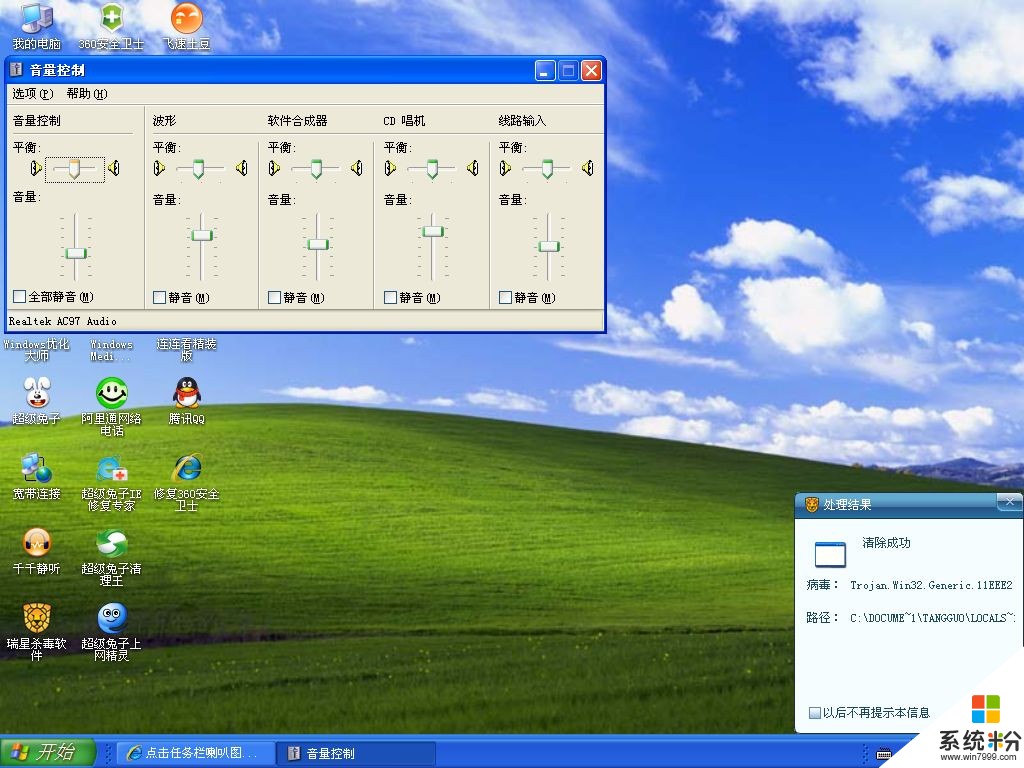
Task: Select Windows Medi... desktop label
Action: pos(112,350)
